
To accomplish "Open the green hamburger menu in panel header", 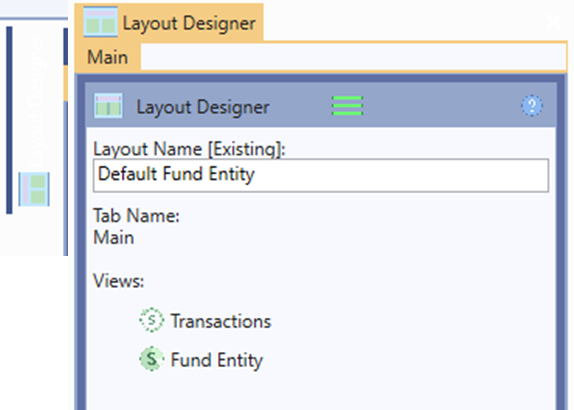I will point(347,106).
